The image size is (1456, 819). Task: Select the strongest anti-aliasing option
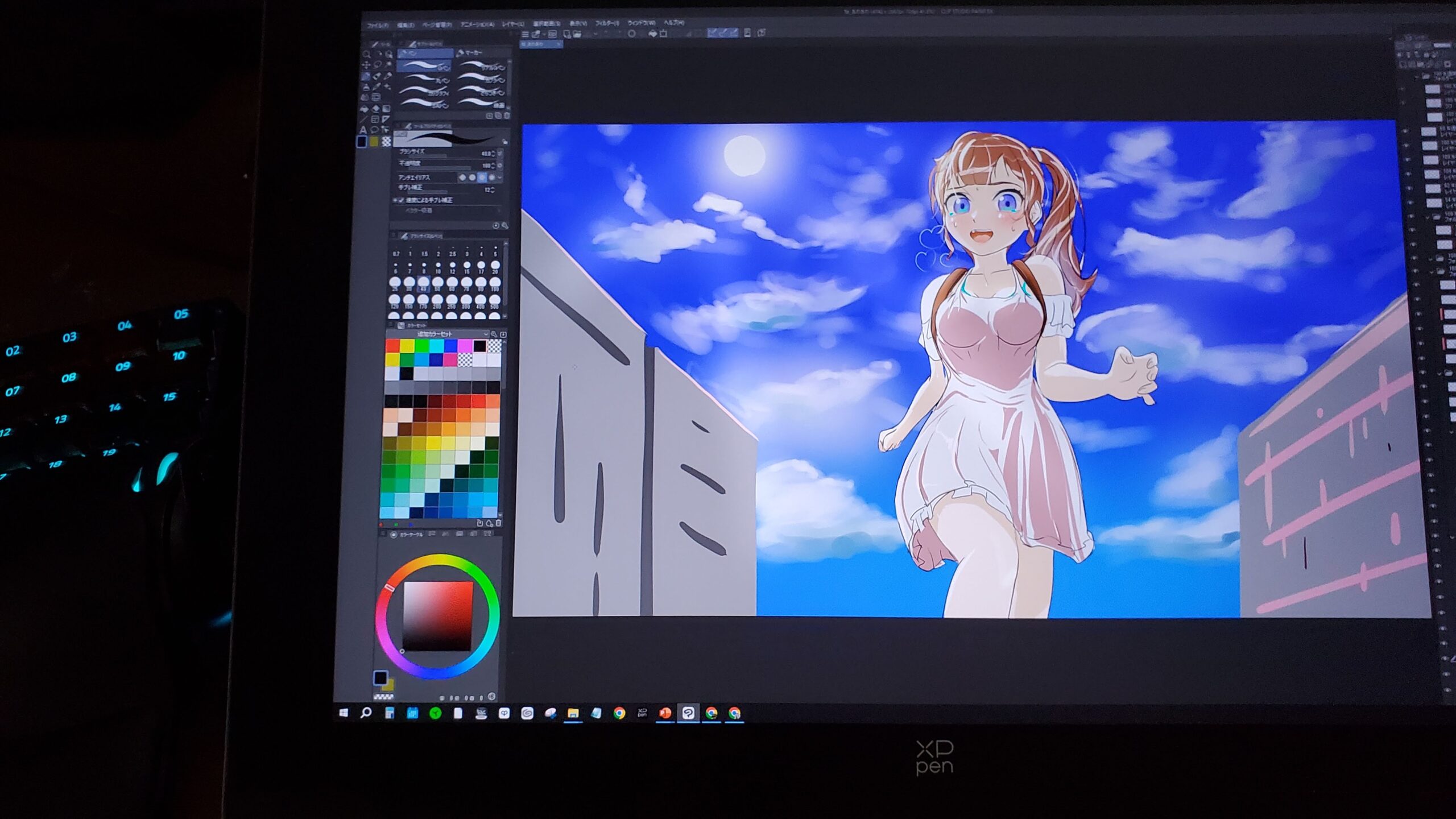[x=492, y=177]
